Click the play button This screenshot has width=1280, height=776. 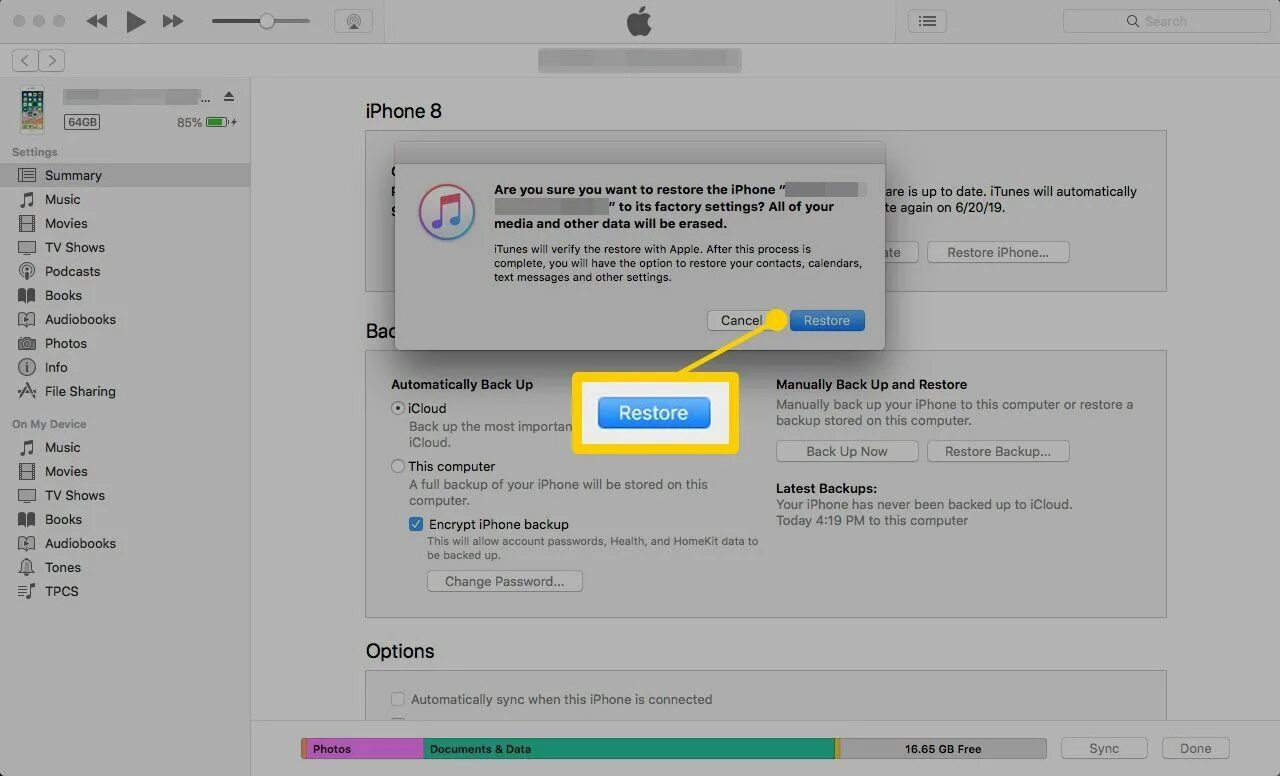[x=136, y=21]
